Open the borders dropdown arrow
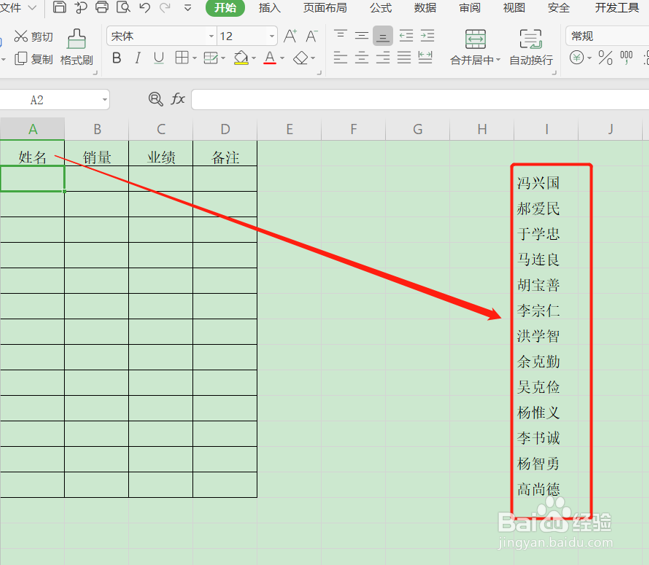Screen dimensions: 649x565 point(195,58)
